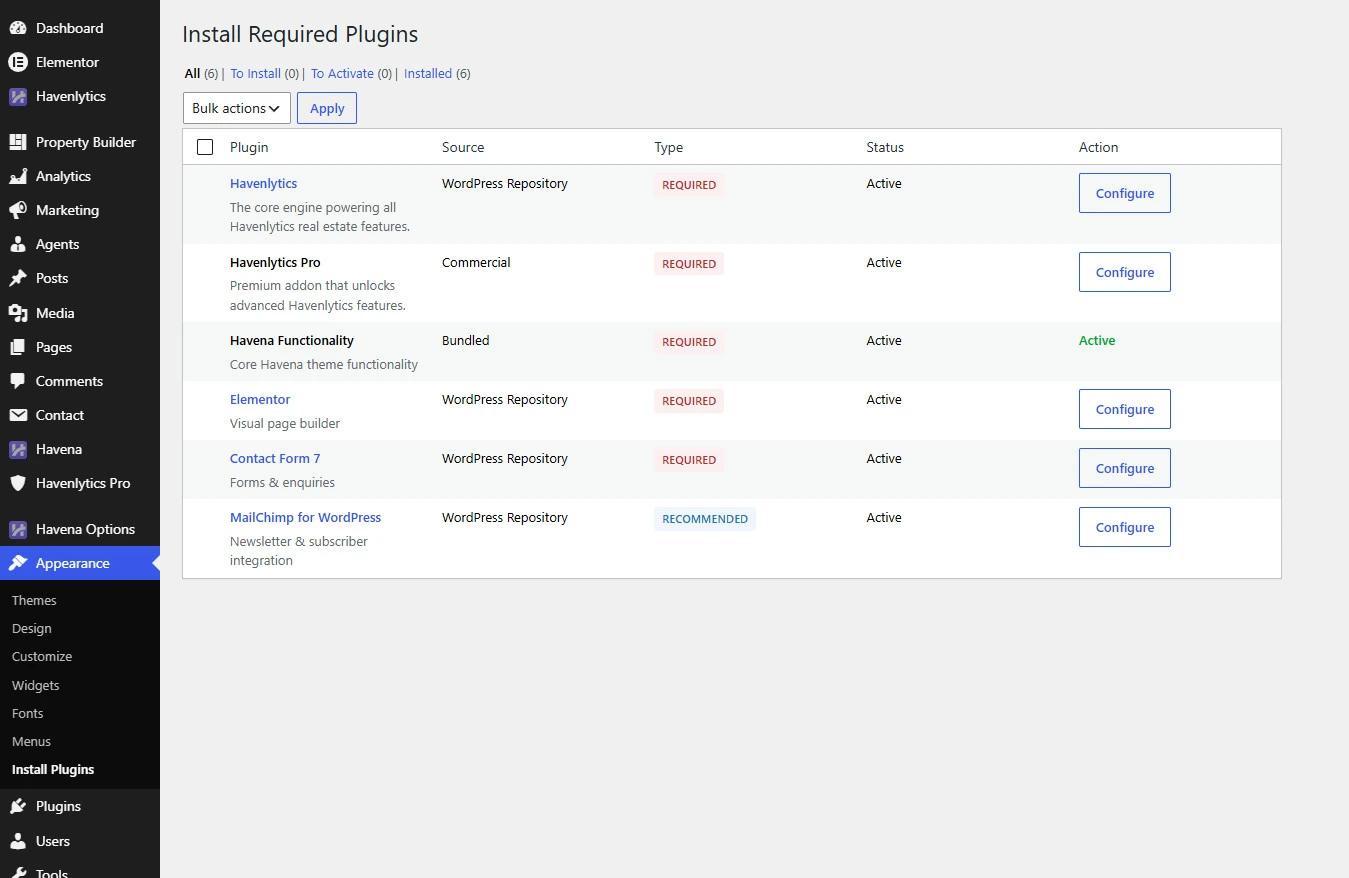
Task: Configure the Havenlytics Pro plugin
Action: pos(1124,272)
